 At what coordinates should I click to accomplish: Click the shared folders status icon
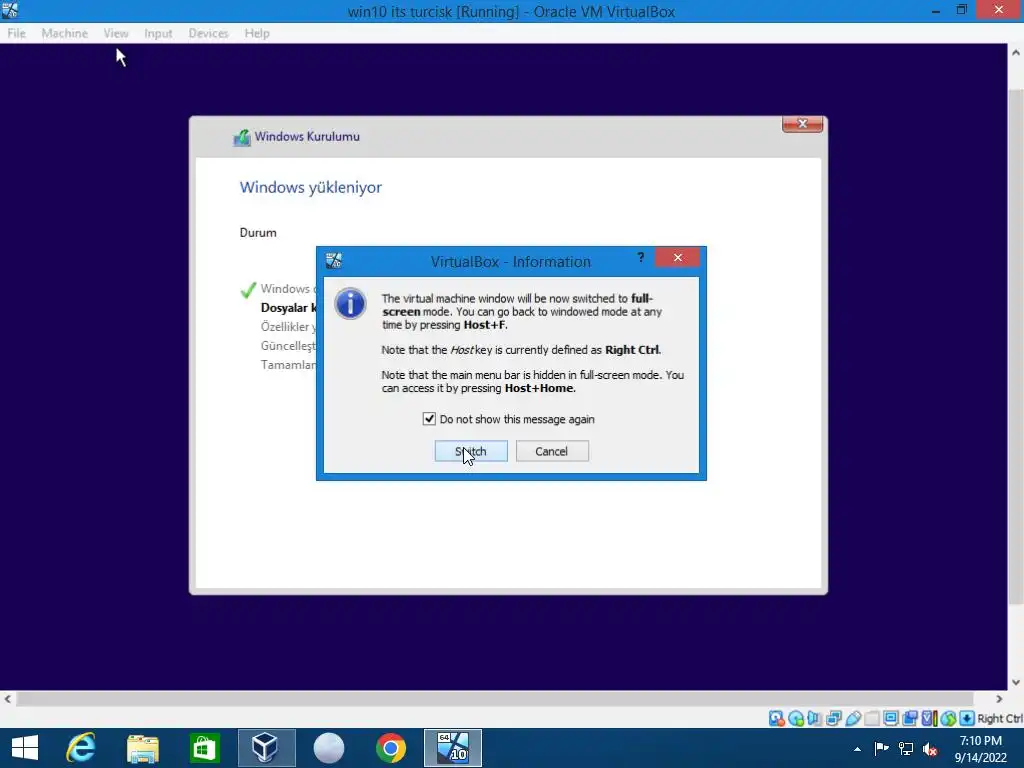pos(872,718)
